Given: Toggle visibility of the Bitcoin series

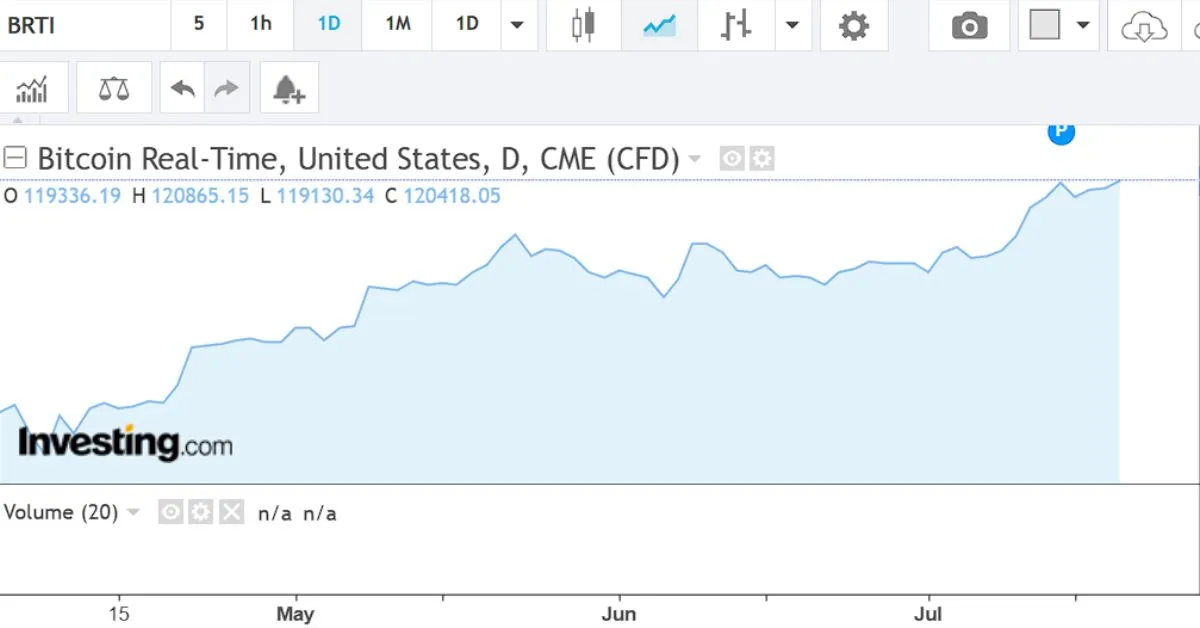Looking at the screenshot, I should pos(733,158).
